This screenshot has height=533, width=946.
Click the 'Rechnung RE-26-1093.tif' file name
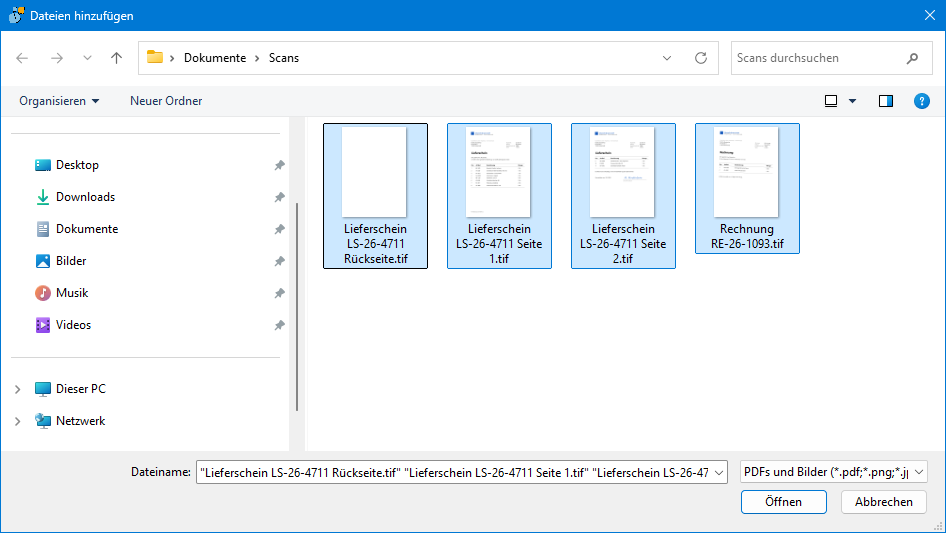[747, 237]
